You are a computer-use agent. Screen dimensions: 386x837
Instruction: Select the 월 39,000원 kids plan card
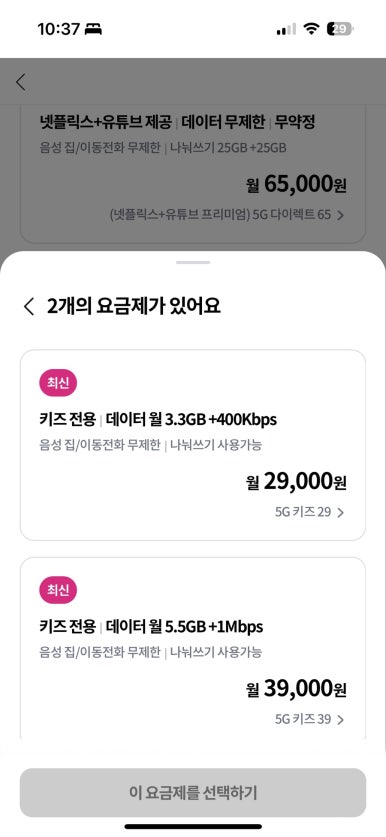coord(193,649)
